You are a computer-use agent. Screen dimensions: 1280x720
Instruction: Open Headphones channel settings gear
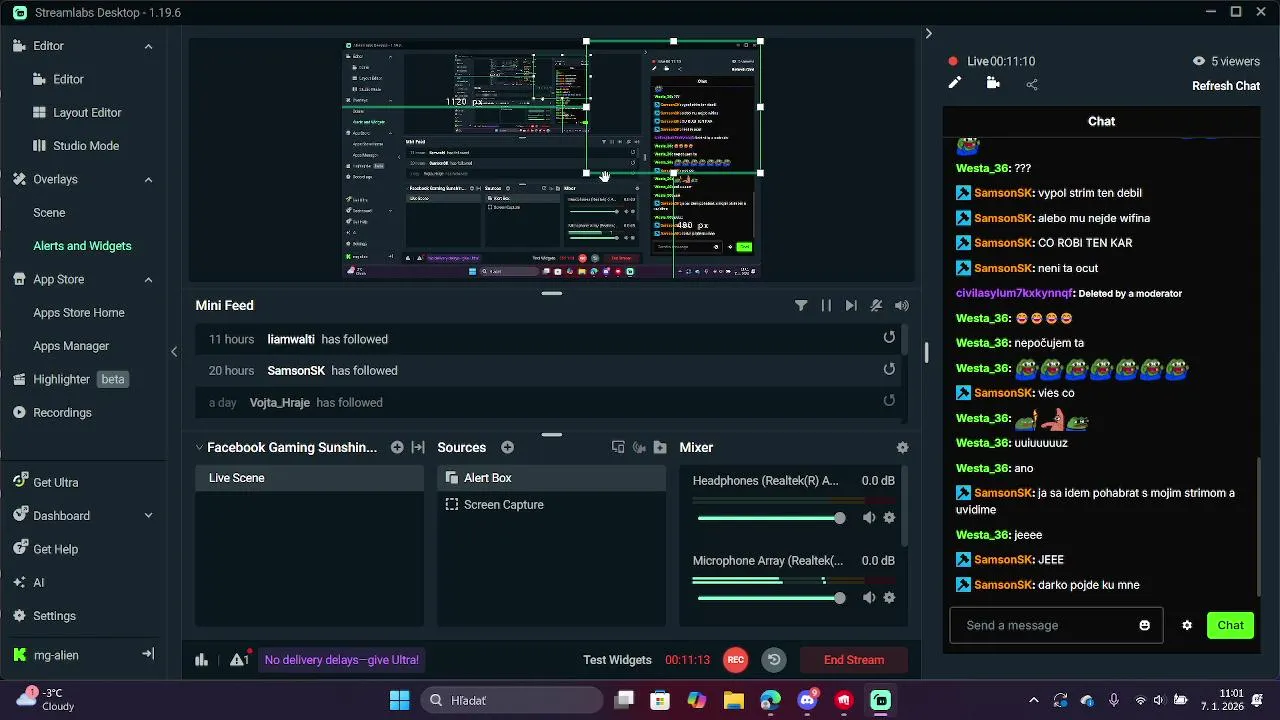tap(889, 518)
